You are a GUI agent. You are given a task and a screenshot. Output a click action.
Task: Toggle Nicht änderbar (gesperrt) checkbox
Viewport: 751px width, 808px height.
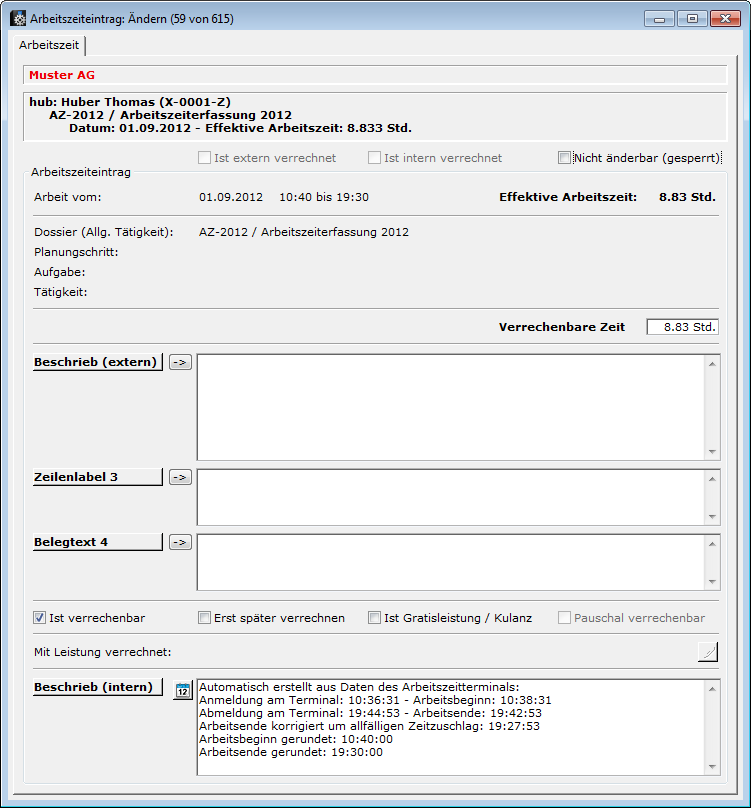pos(565,158)
